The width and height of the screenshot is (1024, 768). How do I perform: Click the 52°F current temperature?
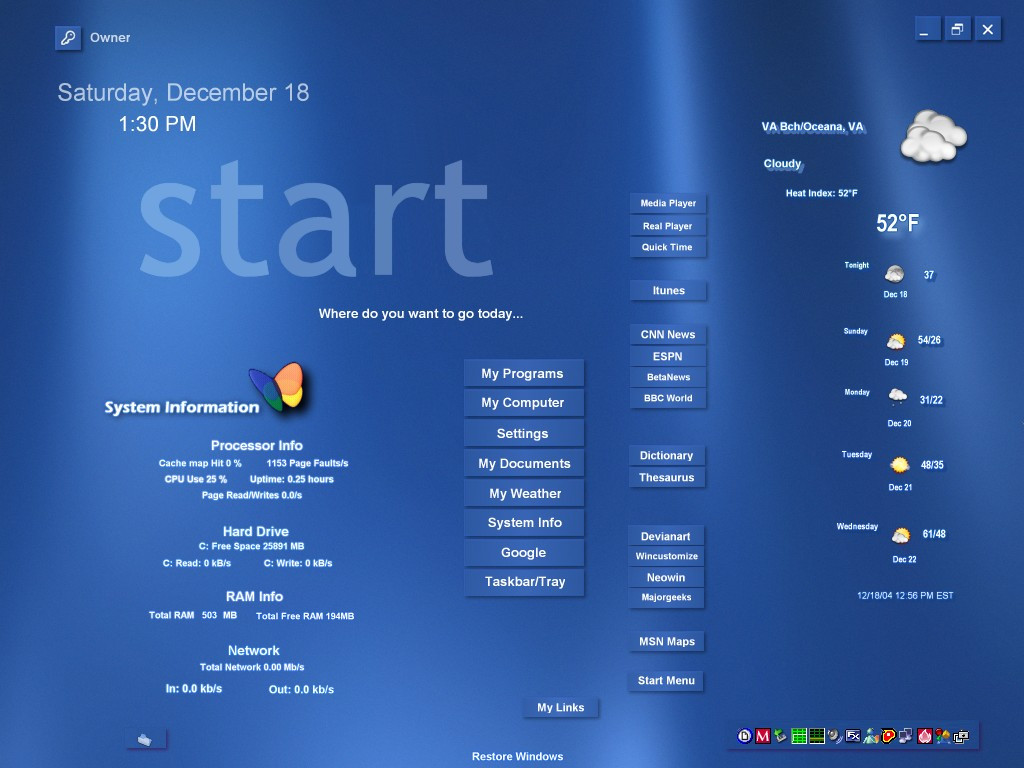coord(897,223)
